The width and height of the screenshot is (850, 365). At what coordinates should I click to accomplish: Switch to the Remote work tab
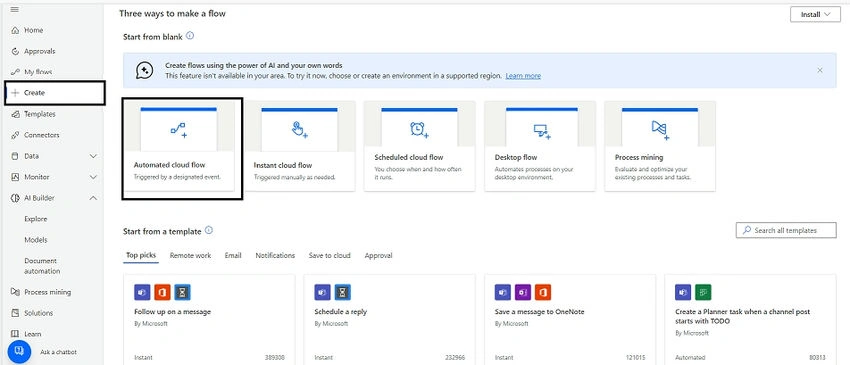190,255
